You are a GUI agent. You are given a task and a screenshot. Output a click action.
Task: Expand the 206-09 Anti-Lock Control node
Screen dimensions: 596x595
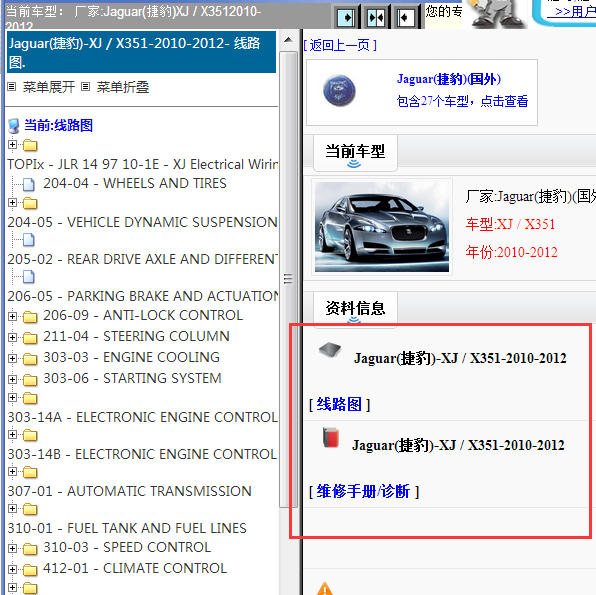tap(12, 316)
